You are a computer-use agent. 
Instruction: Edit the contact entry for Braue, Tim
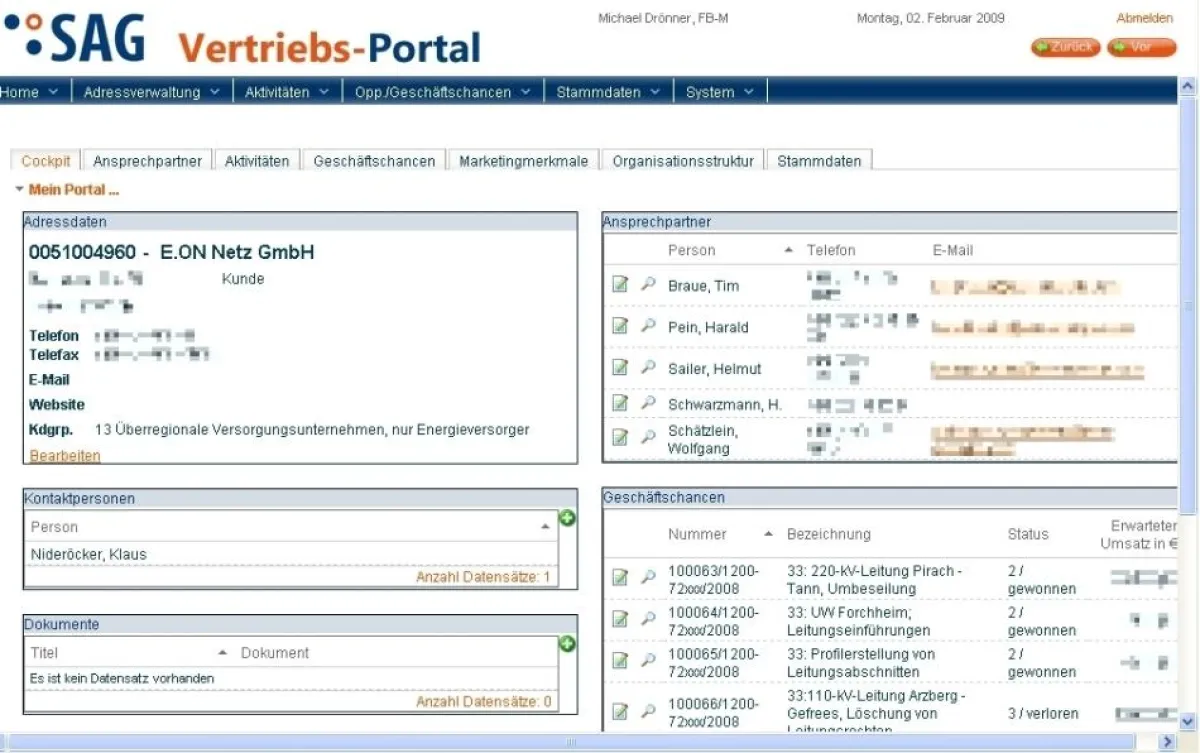620,284
